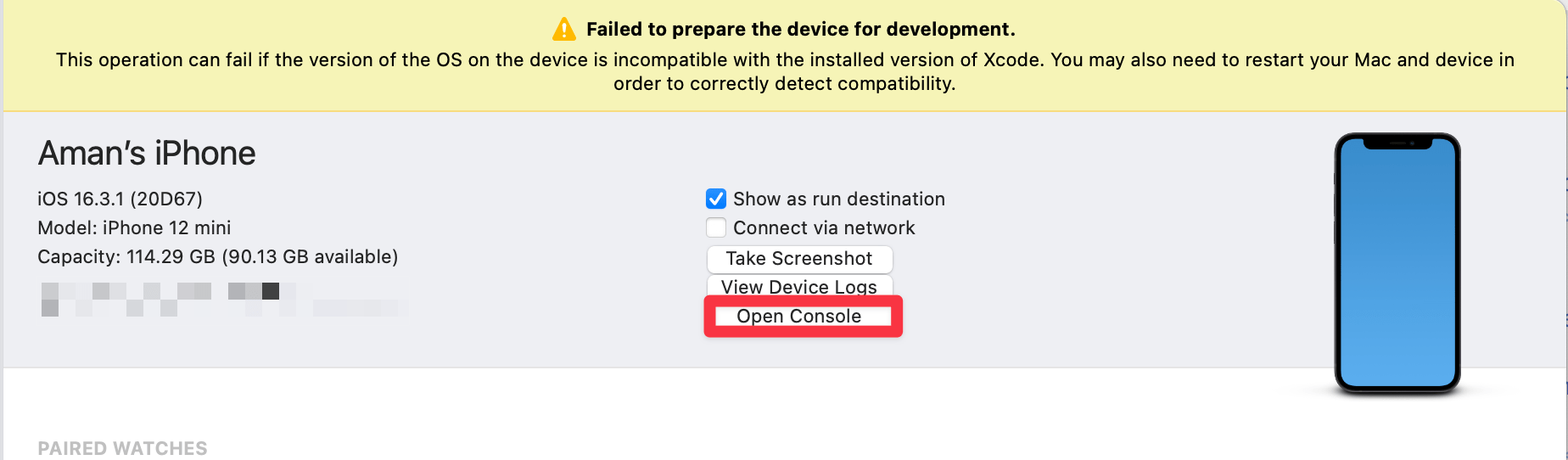Click the PAIRED WATCHES section header

point(122,448)
